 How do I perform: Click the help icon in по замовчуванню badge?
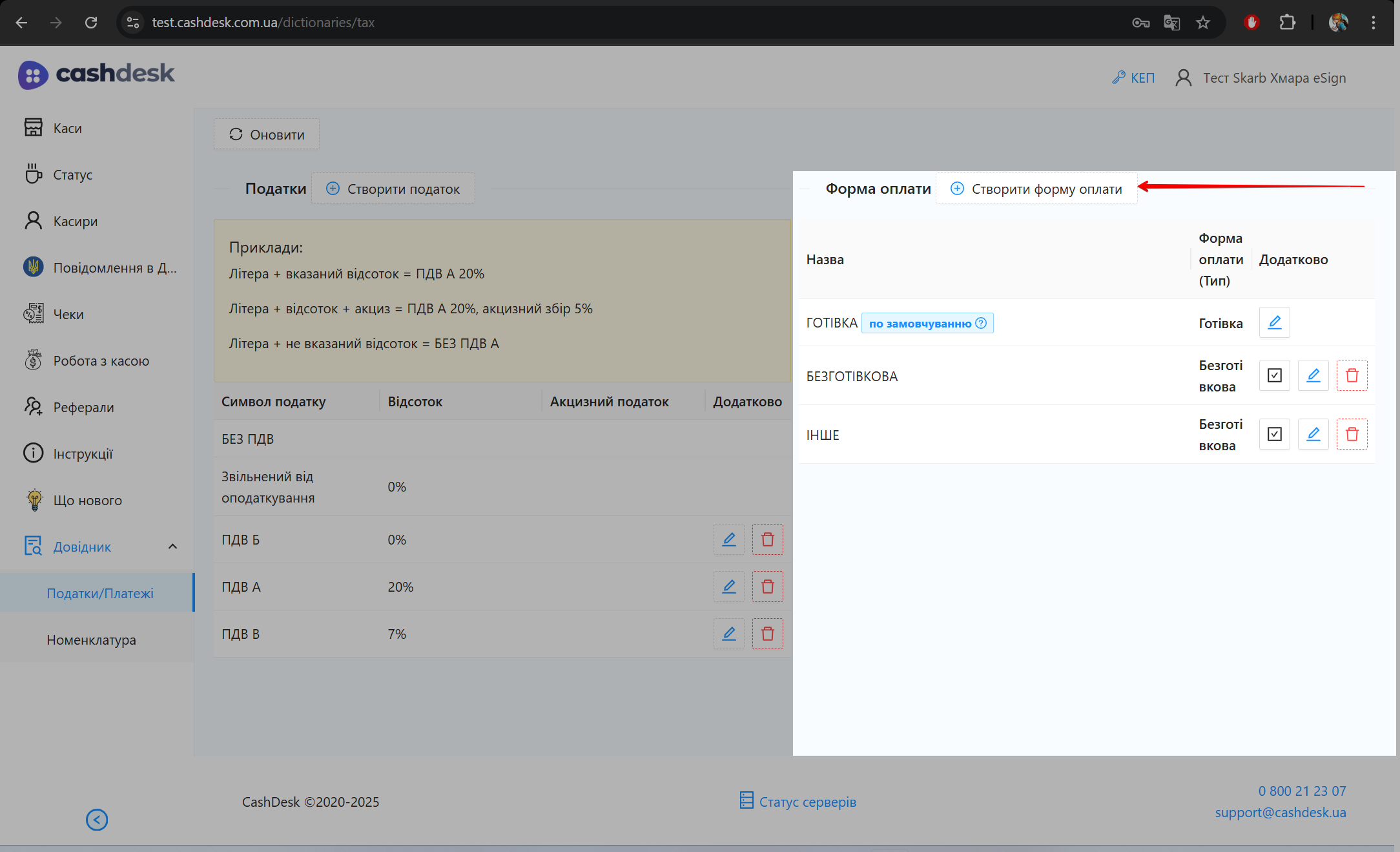point(981,323)
